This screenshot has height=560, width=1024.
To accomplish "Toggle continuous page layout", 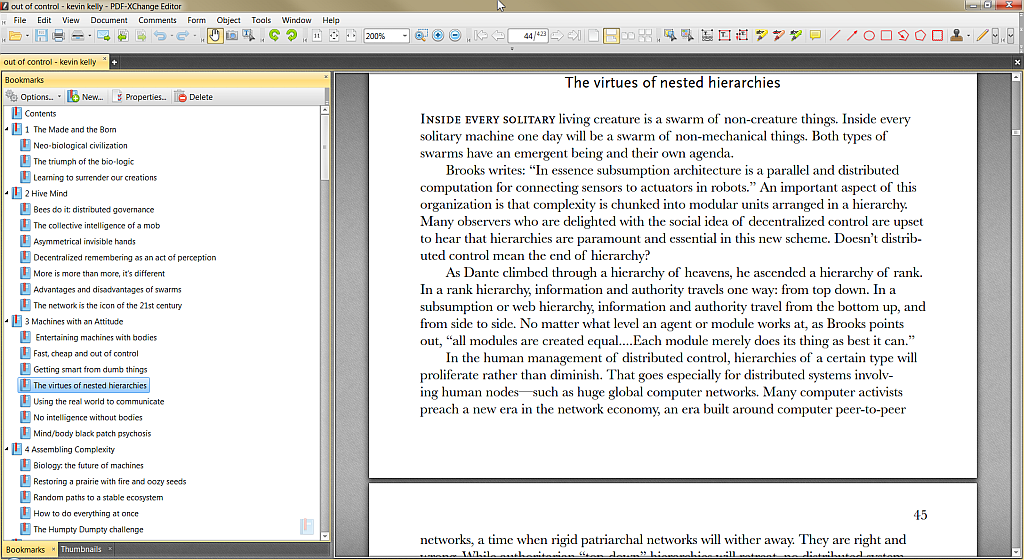I will (611, 36).
